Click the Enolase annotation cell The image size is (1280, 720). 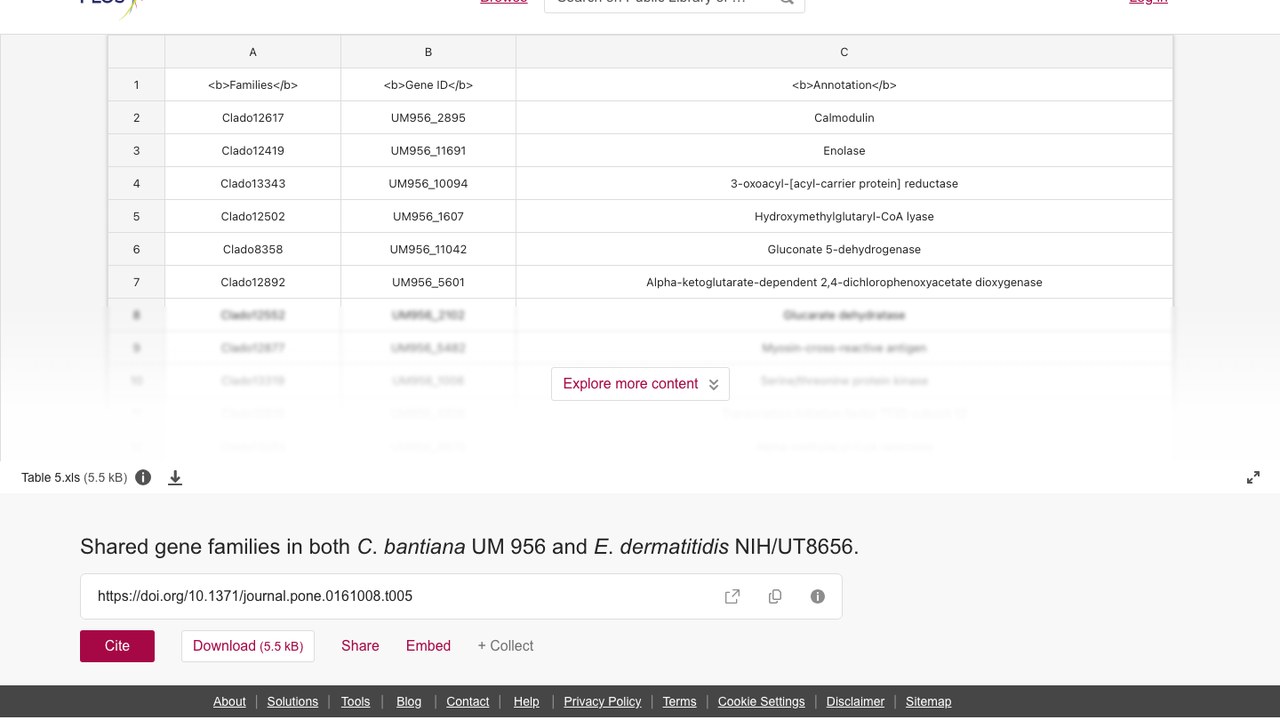pyautogui.click(x=844, y=151)
